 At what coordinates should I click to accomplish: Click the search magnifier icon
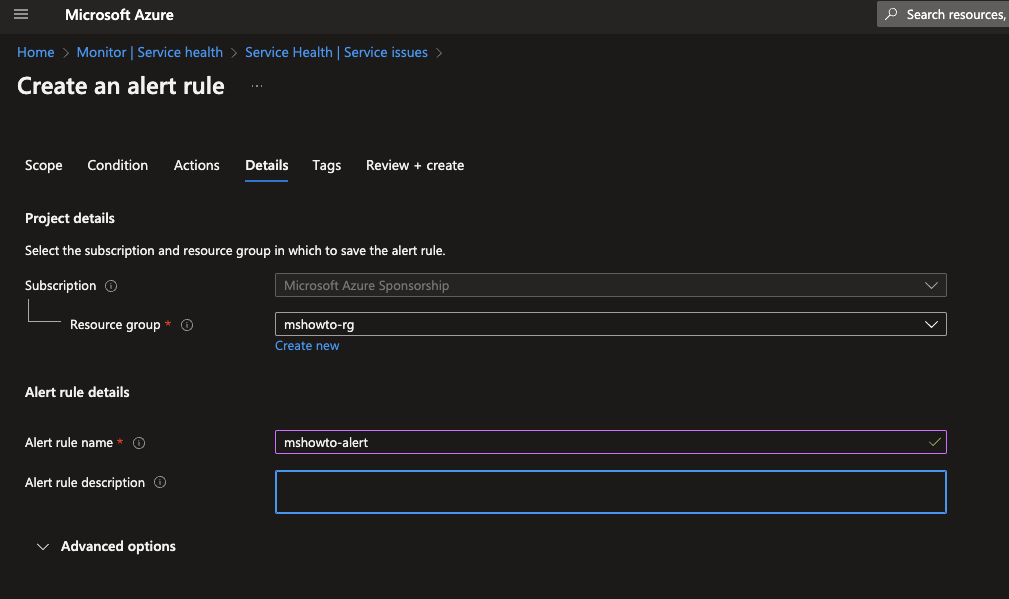tap(891, 14)
